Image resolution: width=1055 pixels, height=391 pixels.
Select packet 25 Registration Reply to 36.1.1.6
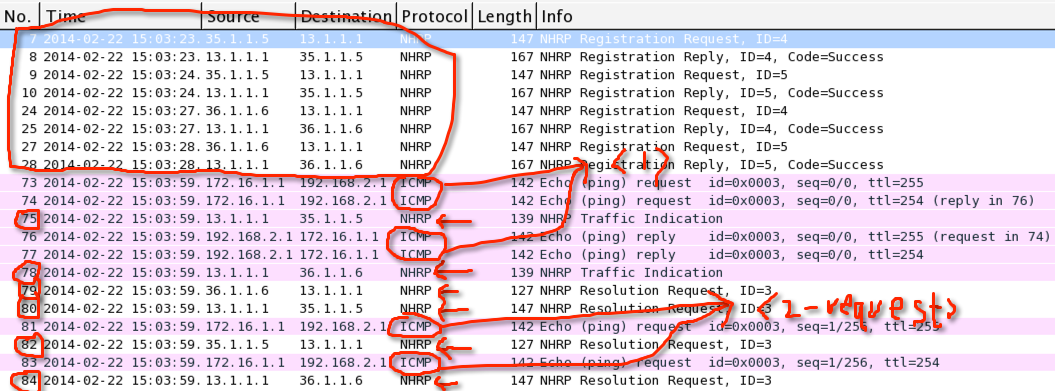click(528, 129)
